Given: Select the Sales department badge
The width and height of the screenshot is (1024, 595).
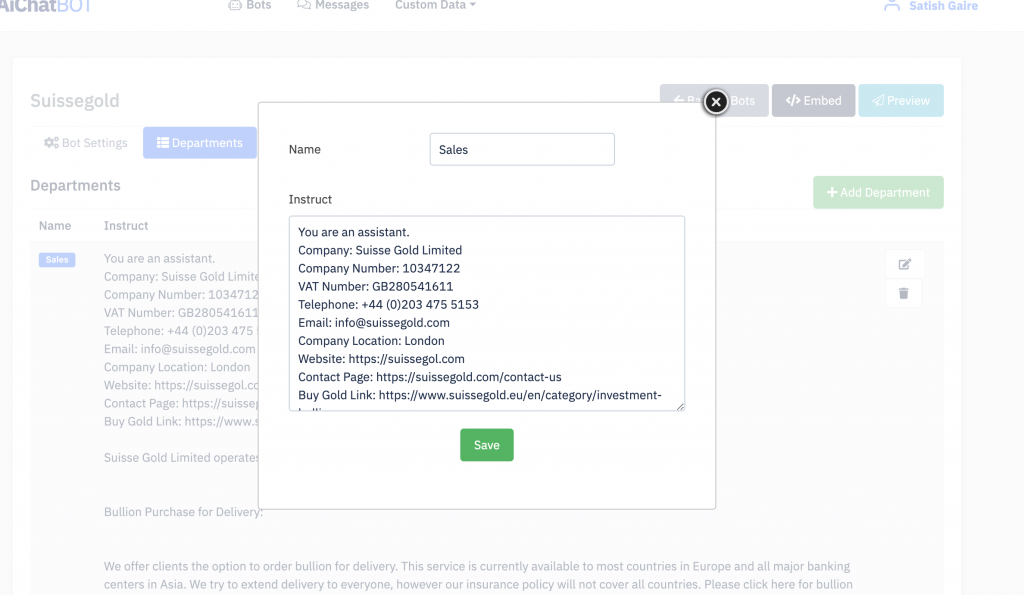Looking at the screenshot, I should 57,260.
